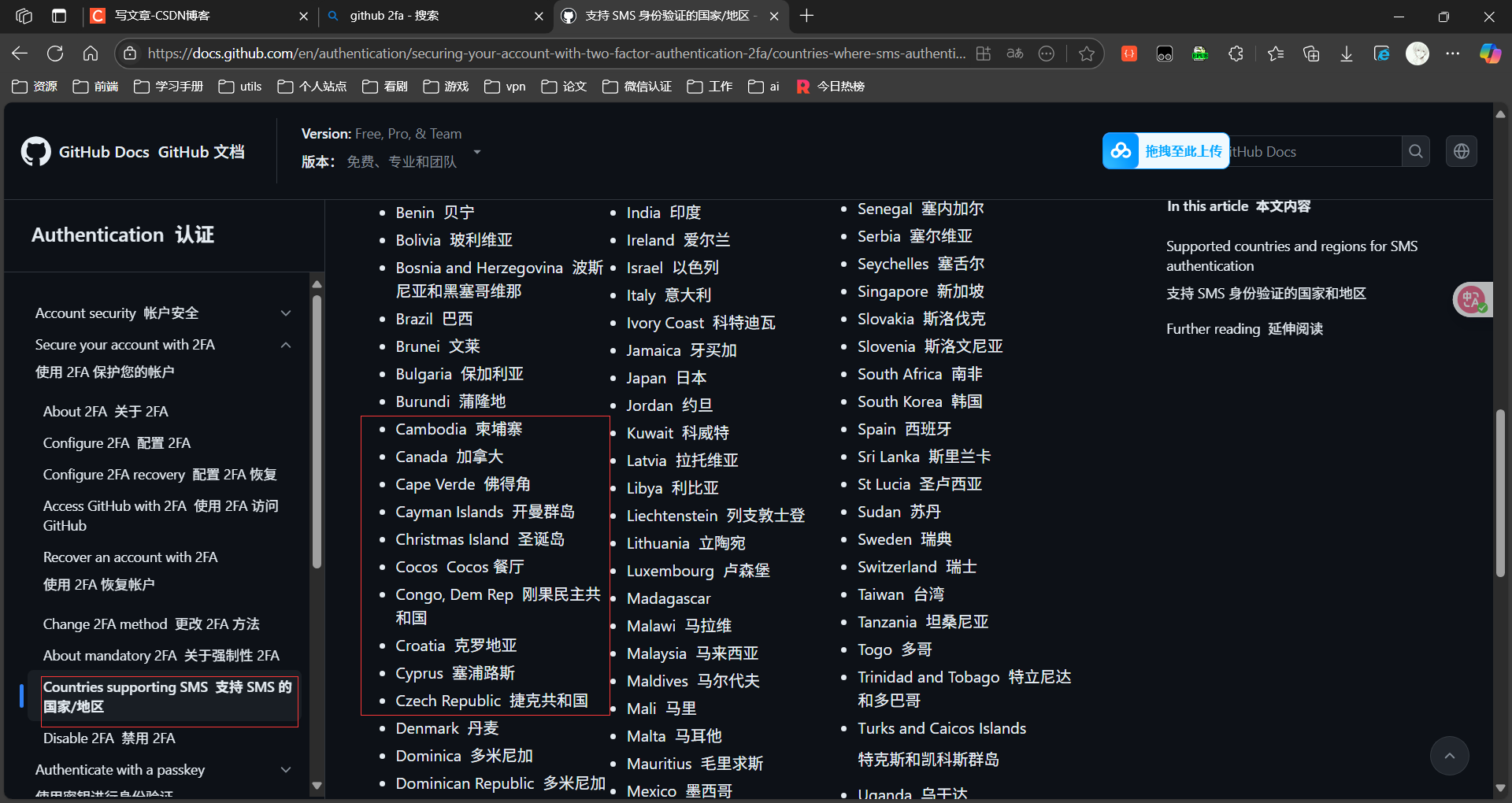The image size is (1512, 803).
Task: Click the floating translation helper icon
Action: (1471, 299)
